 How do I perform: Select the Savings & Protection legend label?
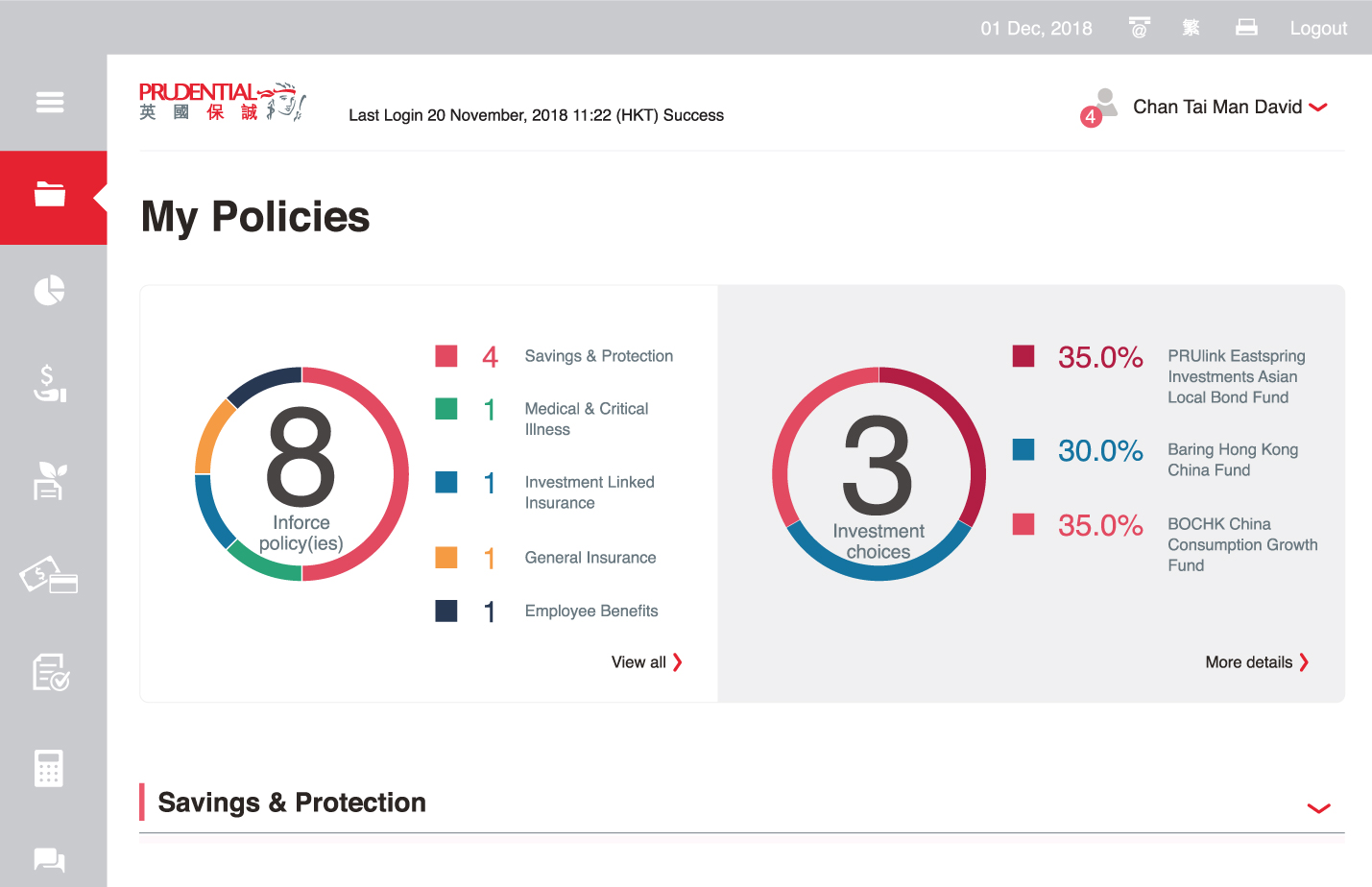[x=599, y=356]
